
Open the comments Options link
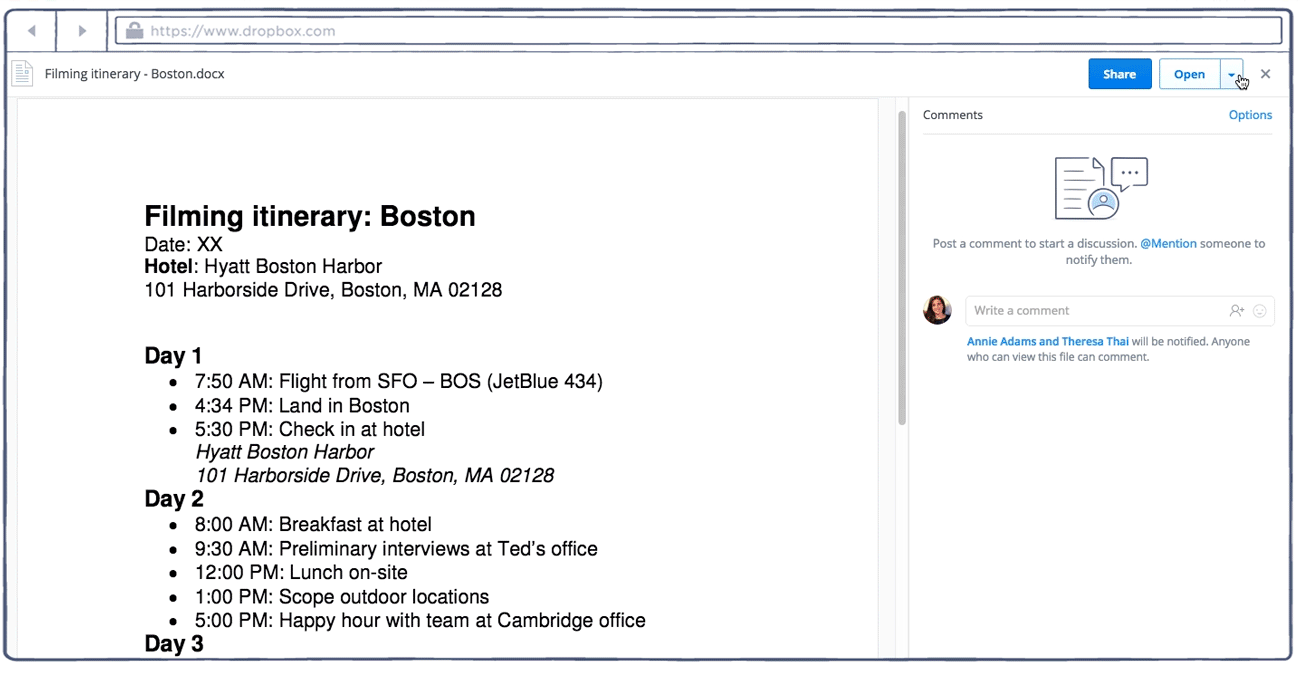(1250, 115)
